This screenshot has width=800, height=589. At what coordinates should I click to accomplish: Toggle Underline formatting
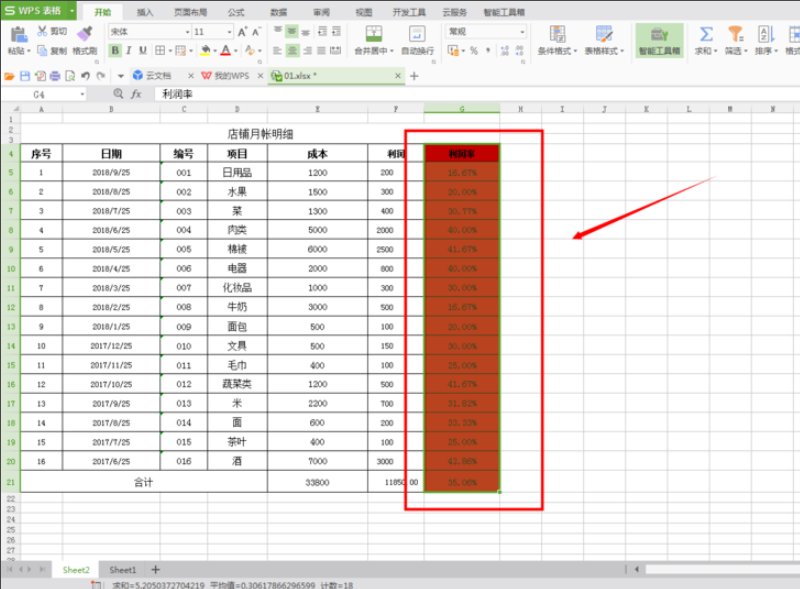(143, 50)
